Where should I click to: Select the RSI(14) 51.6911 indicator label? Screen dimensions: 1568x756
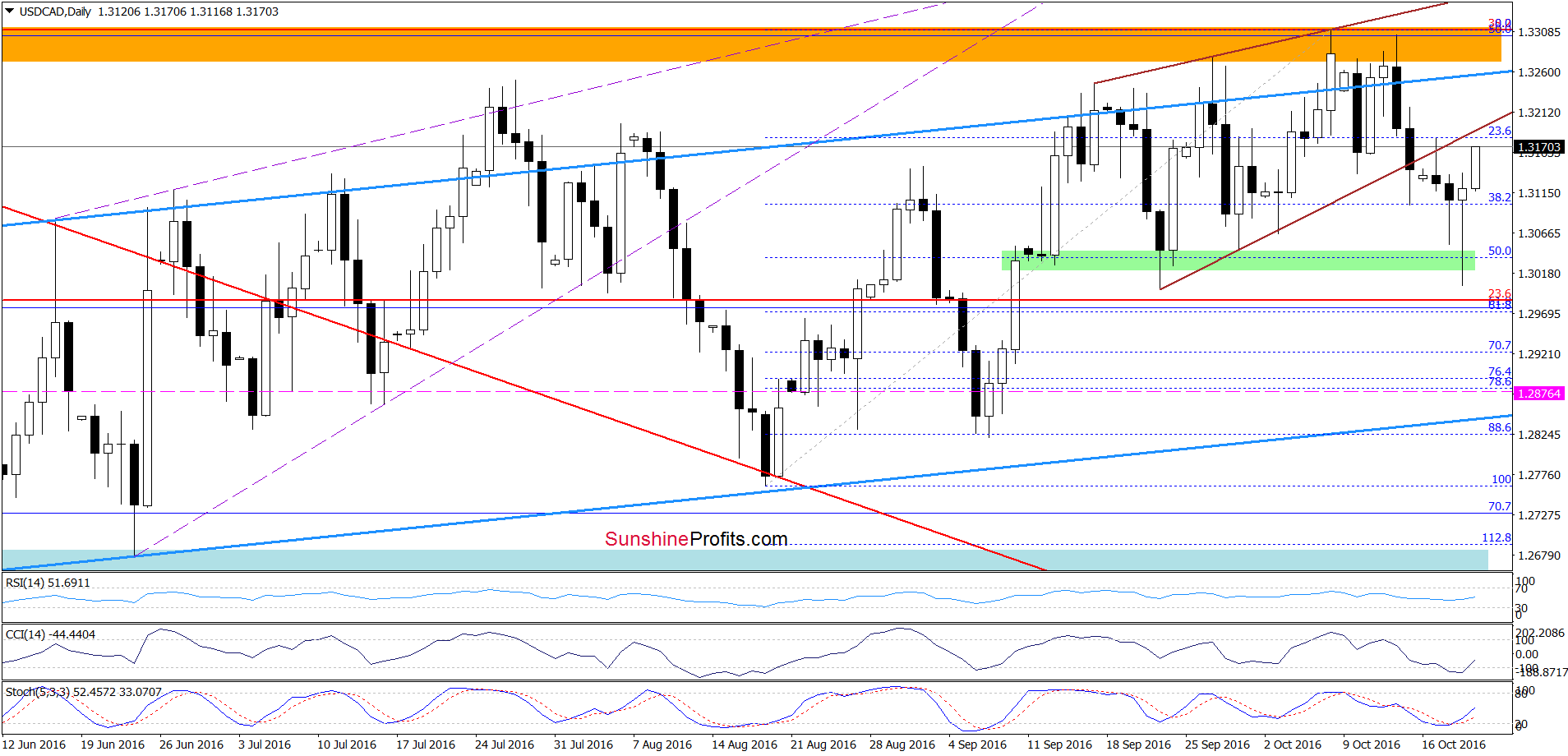(48, 583)
